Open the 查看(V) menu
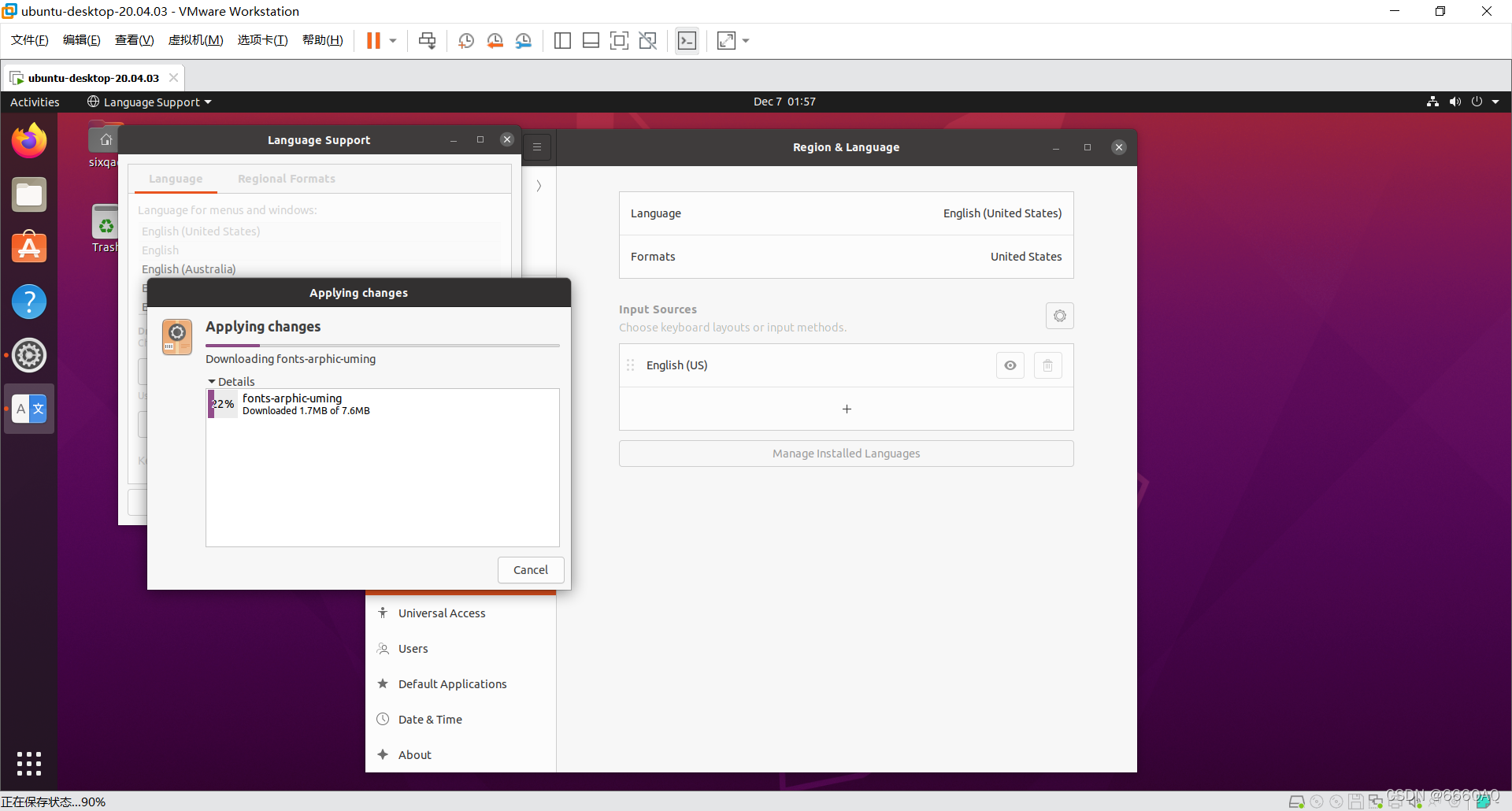This screenshot has height=811, width=1512. [x=135, y=40]
